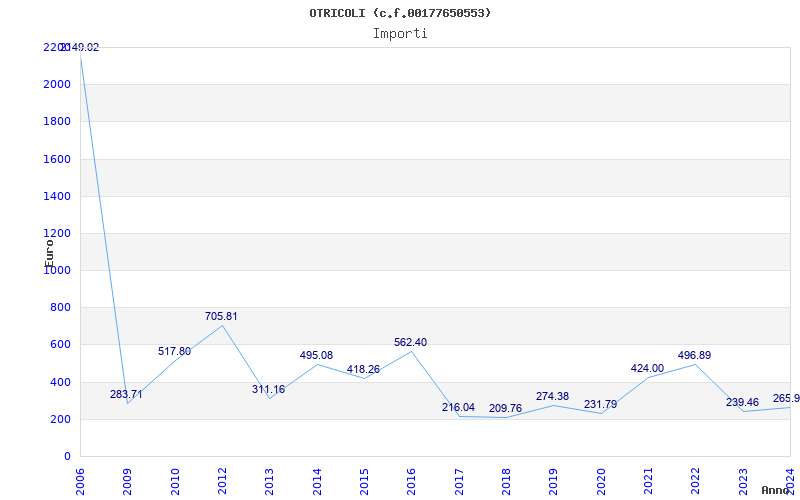Click the 200 value on Euro axis
This screenshot has width=800, height=500.
coord(60,419)
